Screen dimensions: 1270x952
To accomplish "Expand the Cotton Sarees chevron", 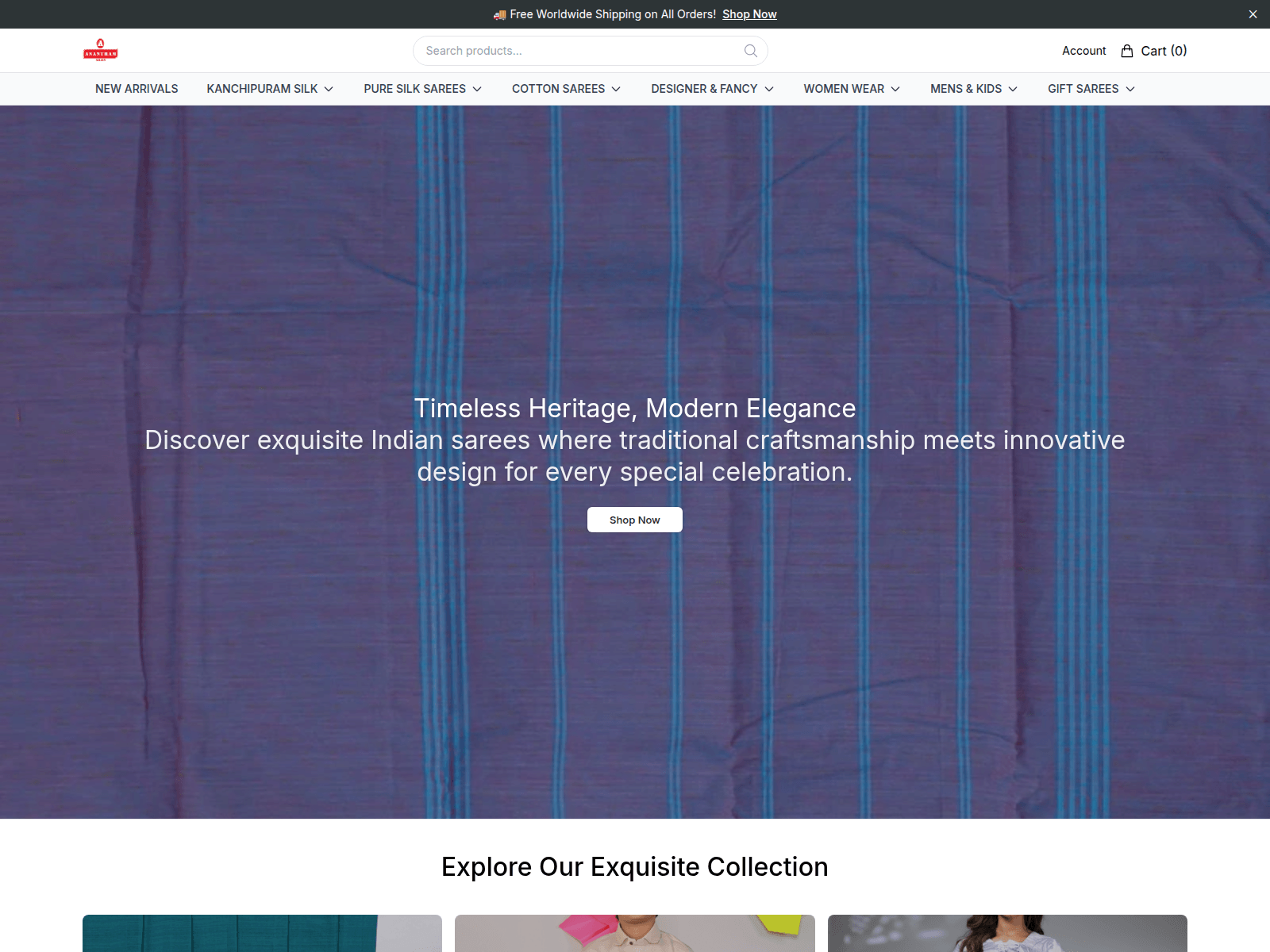I will coord(616,89).
